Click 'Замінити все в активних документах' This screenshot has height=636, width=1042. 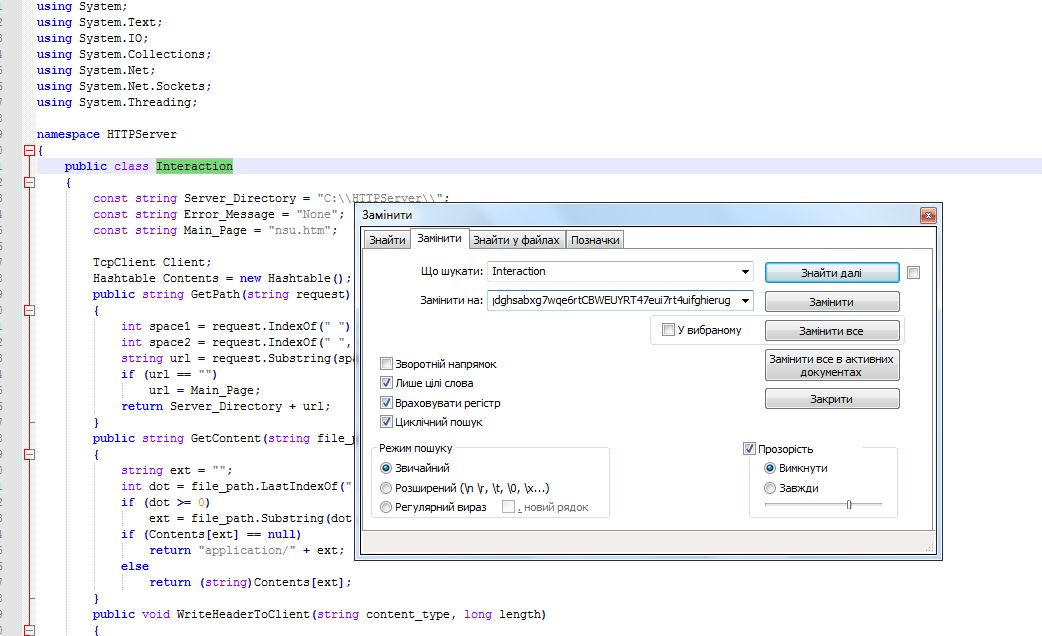(832, 365)
